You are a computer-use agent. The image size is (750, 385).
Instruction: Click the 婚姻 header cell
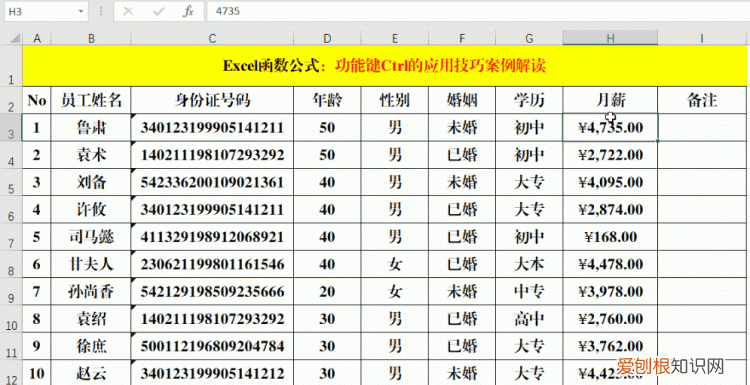462,100
